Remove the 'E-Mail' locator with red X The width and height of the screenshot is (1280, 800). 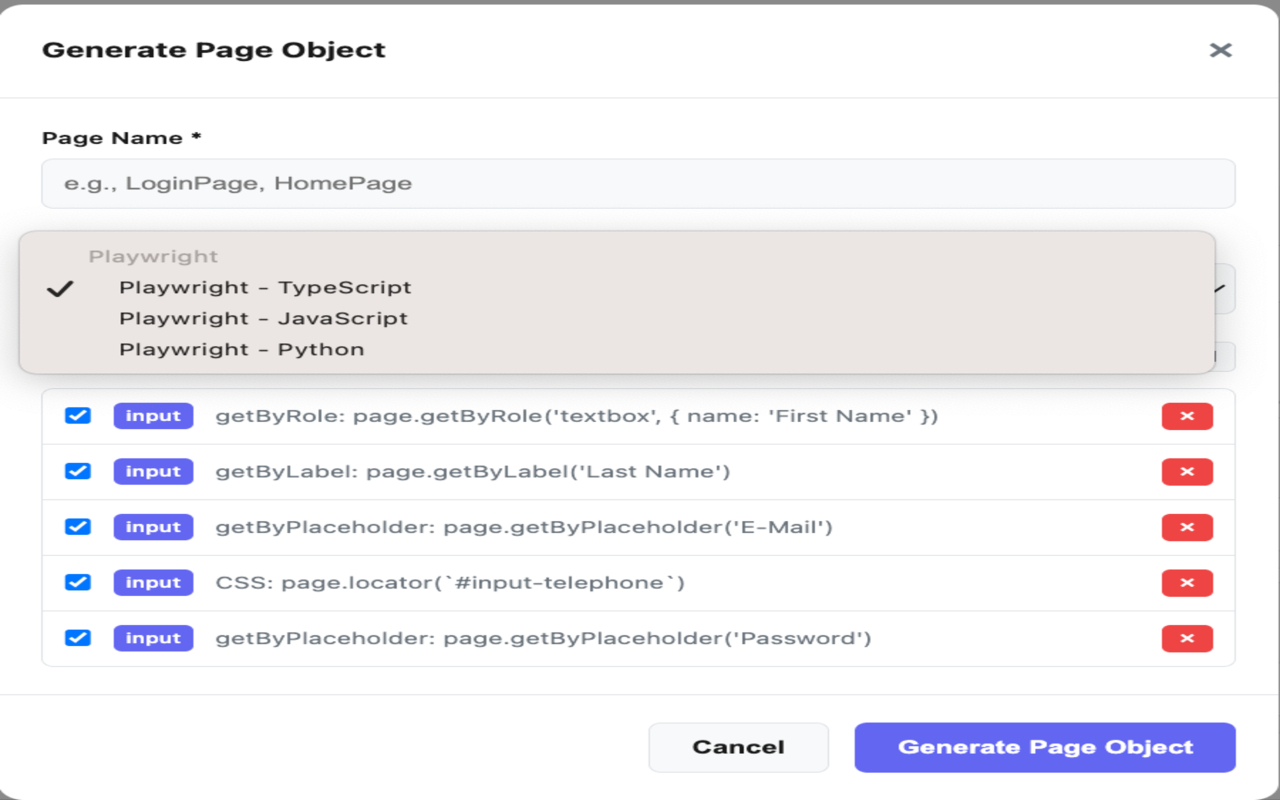pyautogui.click(x=1187, y=527)
